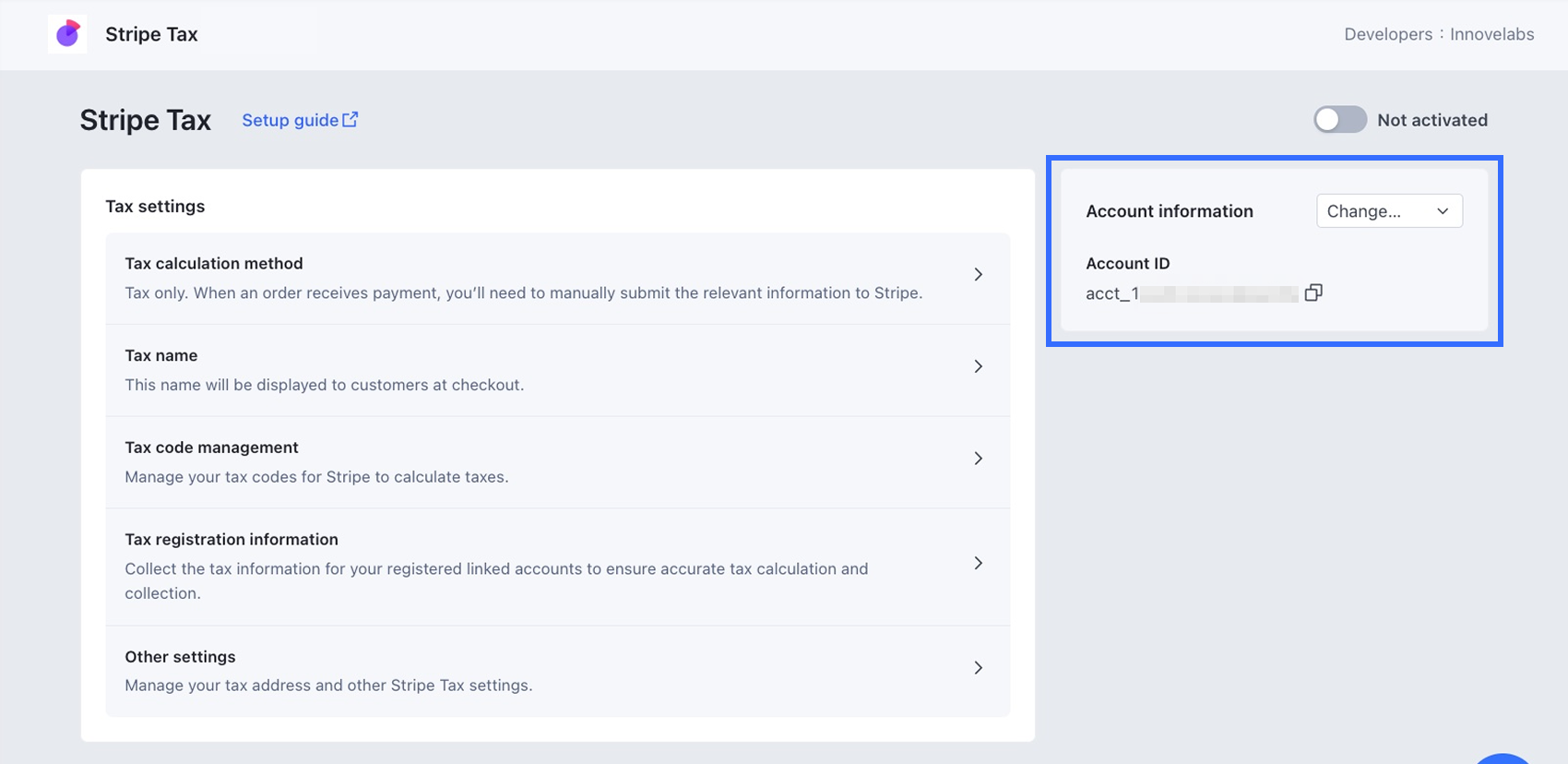Open the Tax name setting
Screen dimensions: 1568x764
(161, 356)
